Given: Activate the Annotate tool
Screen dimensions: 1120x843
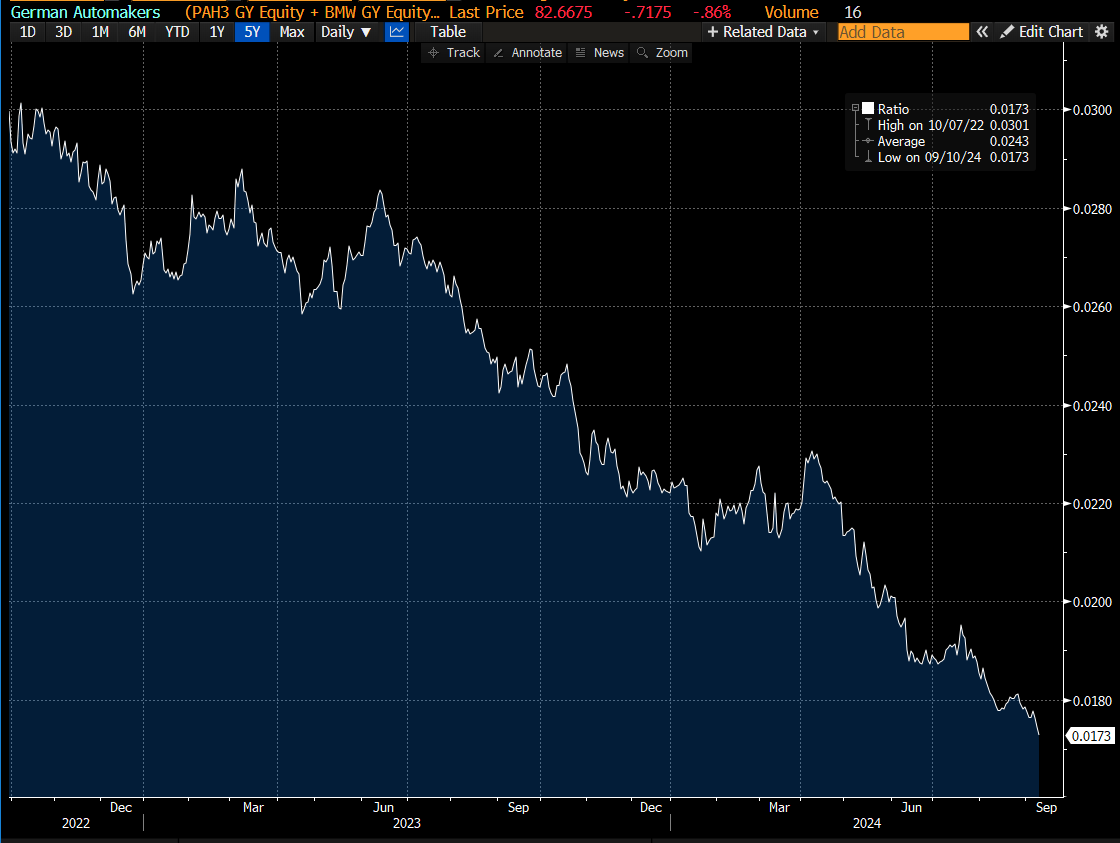Looking at the screenshot, I should [x=527, y=53].
